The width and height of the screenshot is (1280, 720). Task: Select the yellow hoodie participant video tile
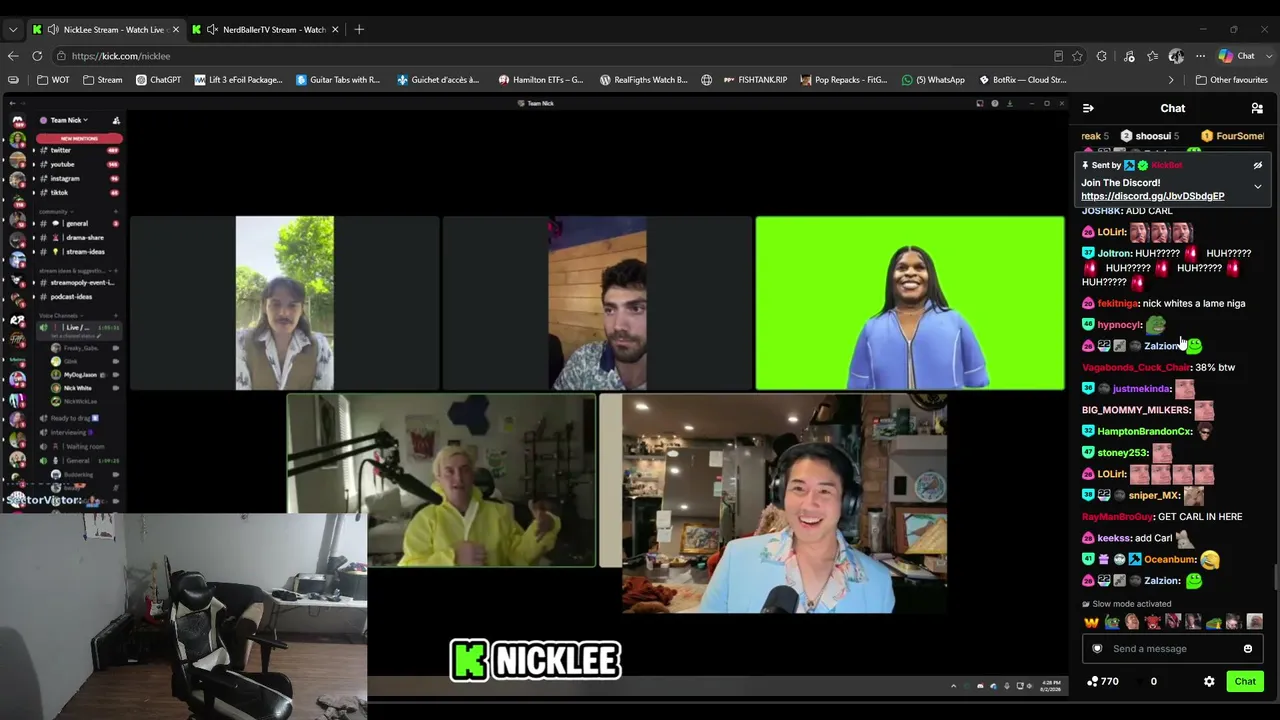pyautogui.click(x=441, y=481)
